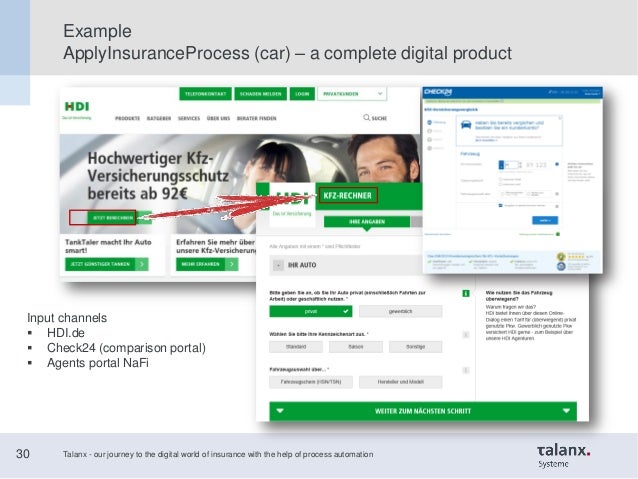
Task: Select 'Fahrzeugschein (HSN/TSN)' vehicle selection
Action: click(311, 382)
